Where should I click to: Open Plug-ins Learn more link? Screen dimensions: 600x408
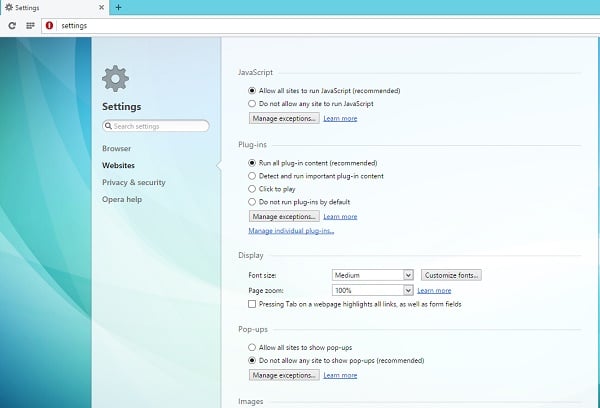coord(340,216)
